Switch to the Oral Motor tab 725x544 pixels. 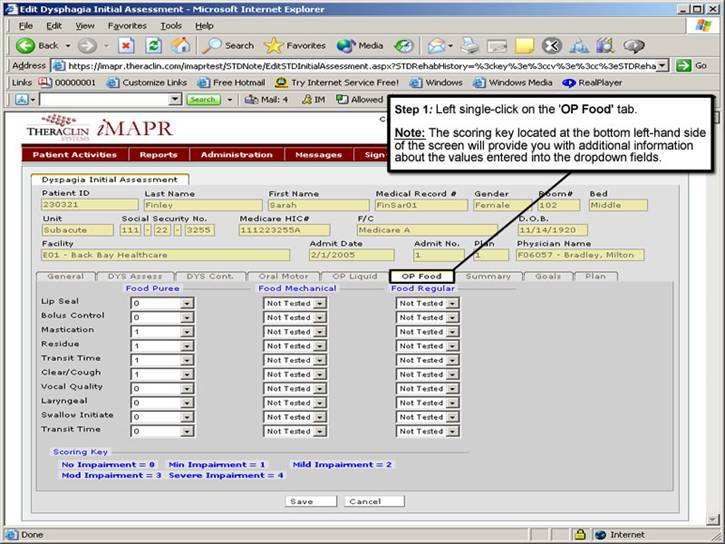click(x=282, y=276)
